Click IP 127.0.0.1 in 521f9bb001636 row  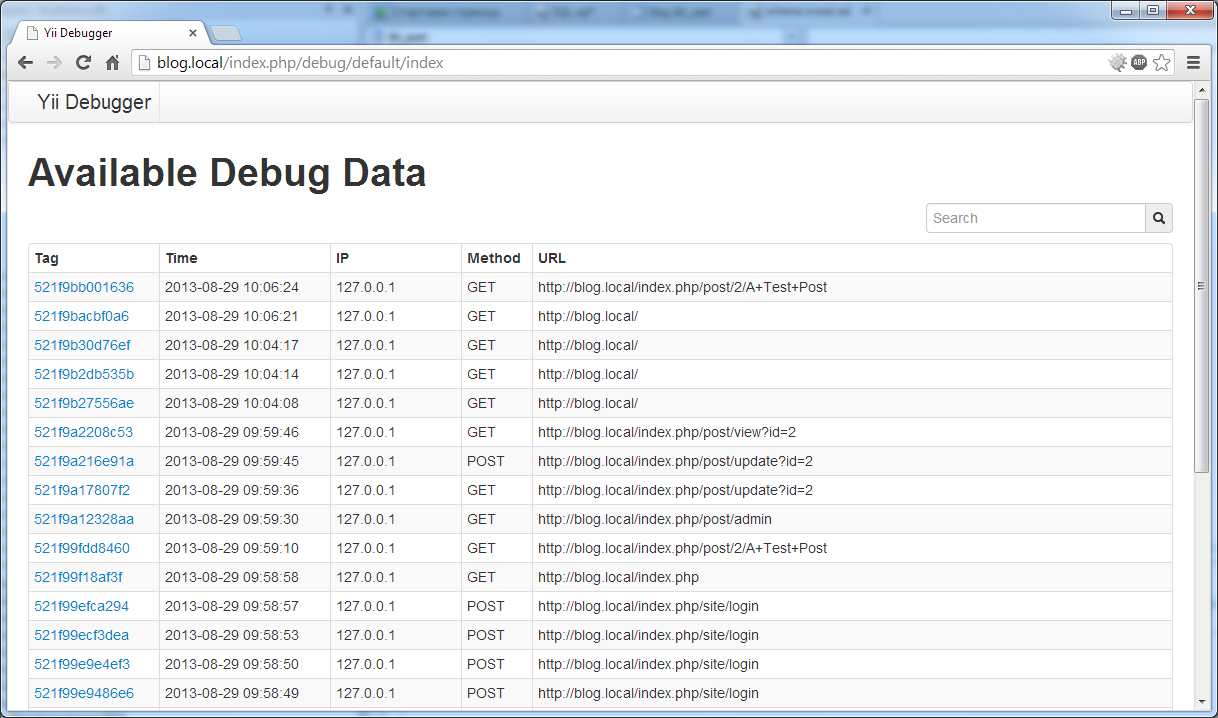(366, 287)
